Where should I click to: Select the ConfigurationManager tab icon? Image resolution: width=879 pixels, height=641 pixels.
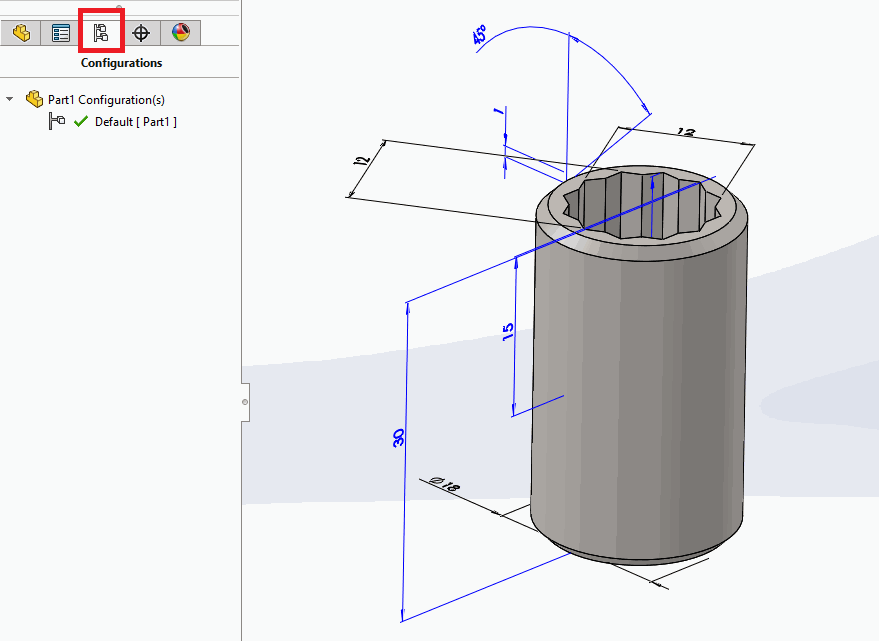pos(101,33)
